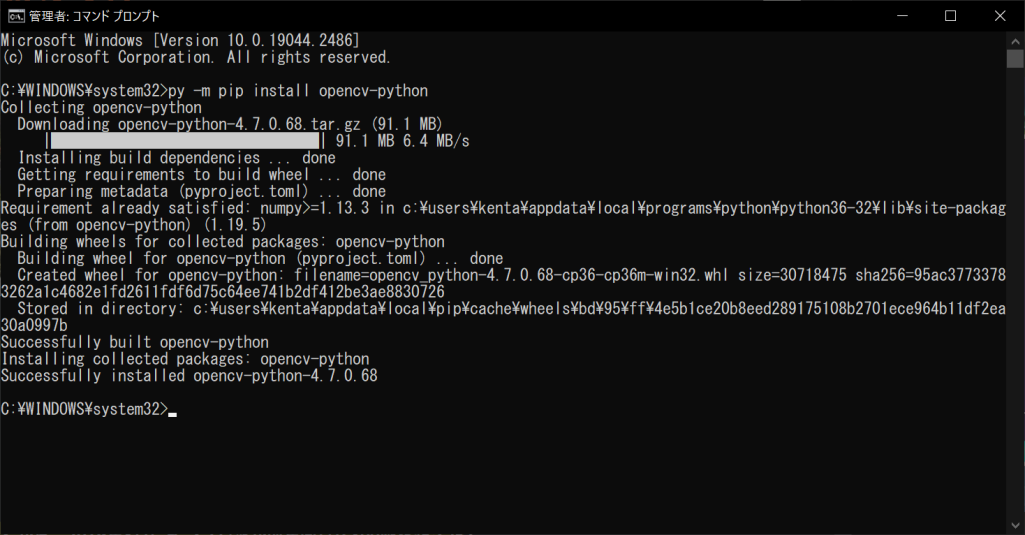This screenshot has width=1025, height=535.
Task: Click the 'Microsoft Windows [Version 10.0.19044.2486]' line
Action: [180, 41]
